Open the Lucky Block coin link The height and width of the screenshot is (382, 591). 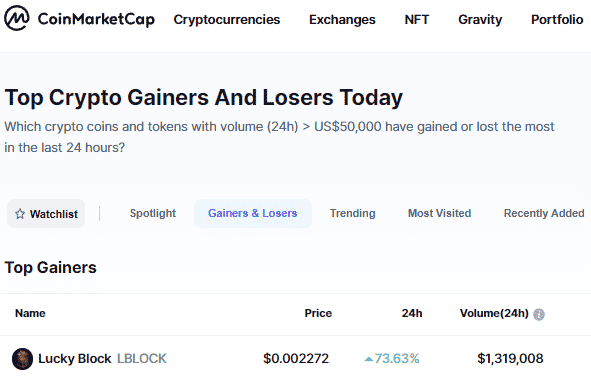pyautogui.click(x=75, y=359)
